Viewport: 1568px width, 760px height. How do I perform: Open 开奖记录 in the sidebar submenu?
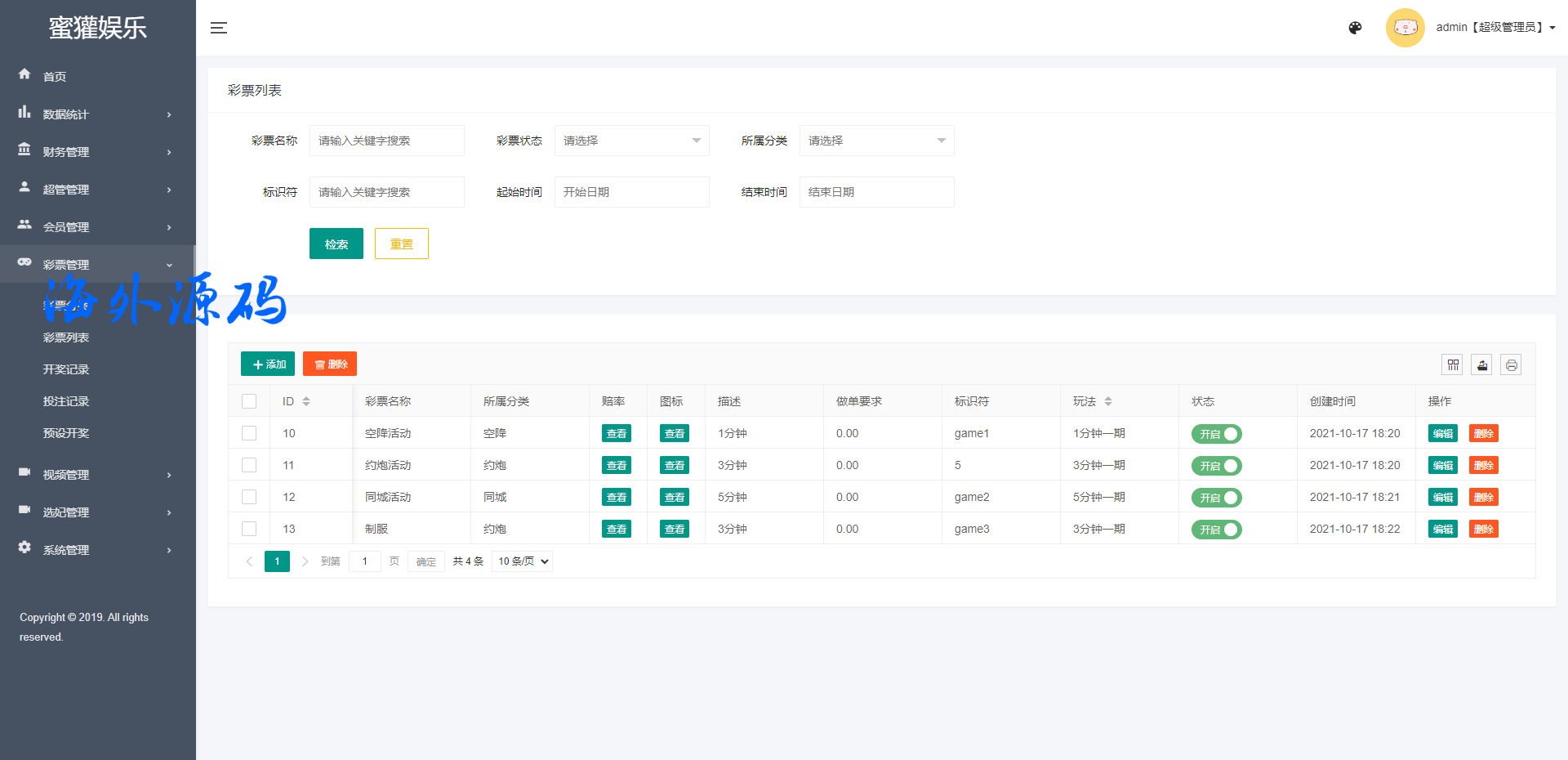[66, 369]
